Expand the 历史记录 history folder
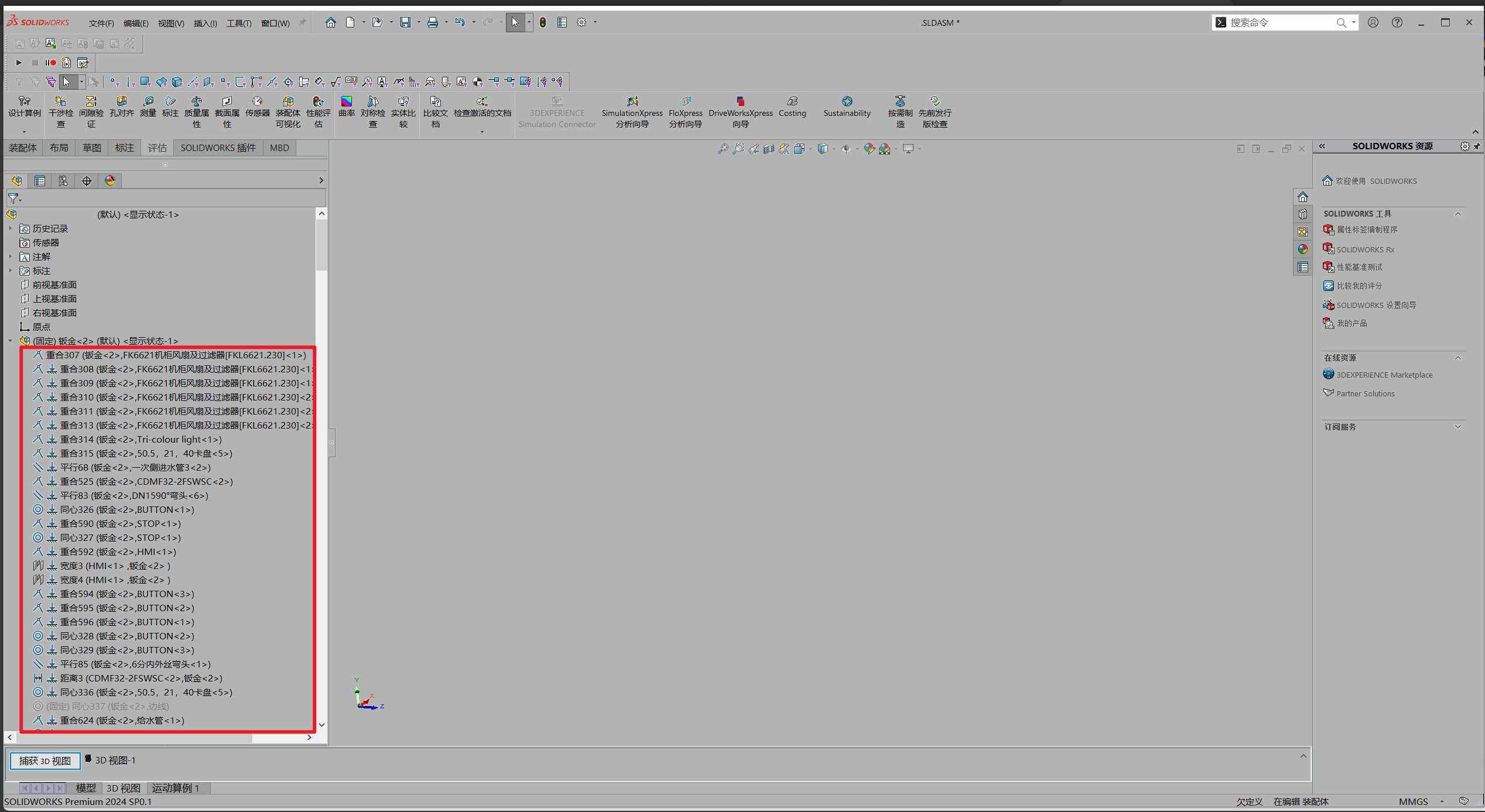This screenshot has width=1485, height=812. click(x=11, y=229)
